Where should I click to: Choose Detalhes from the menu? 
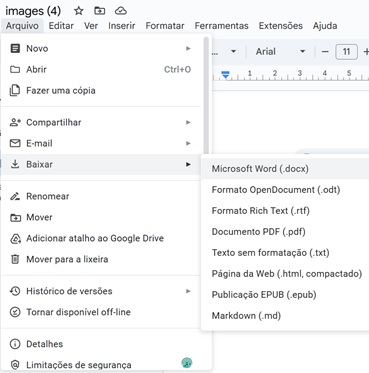click(x=102, y=344)
